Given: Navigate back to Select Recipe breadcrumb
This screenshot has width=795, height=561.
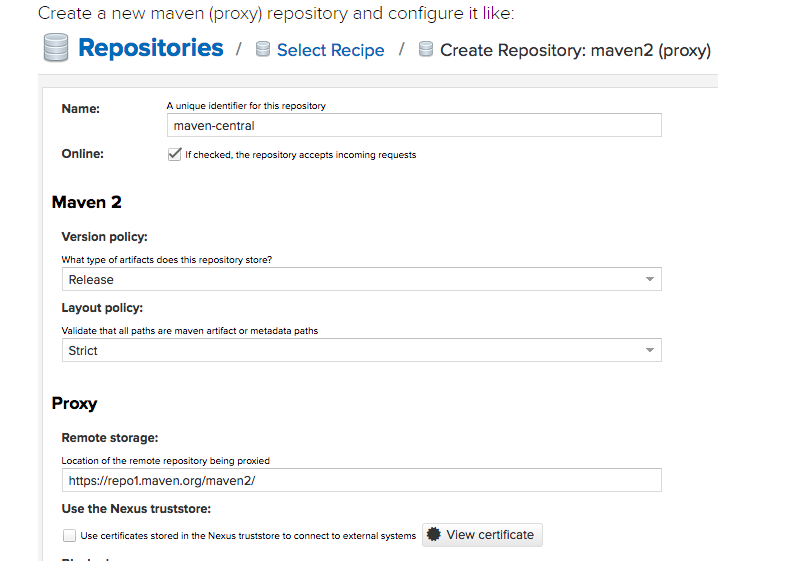Looking at the screenshot, I should (x=330, y=50).
